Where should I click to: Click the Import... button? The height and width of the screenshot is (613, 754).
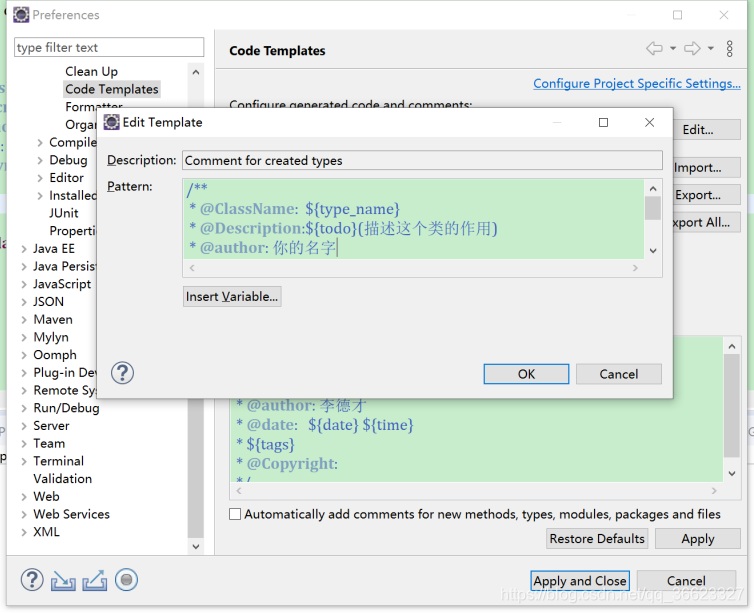pos(707,168)
